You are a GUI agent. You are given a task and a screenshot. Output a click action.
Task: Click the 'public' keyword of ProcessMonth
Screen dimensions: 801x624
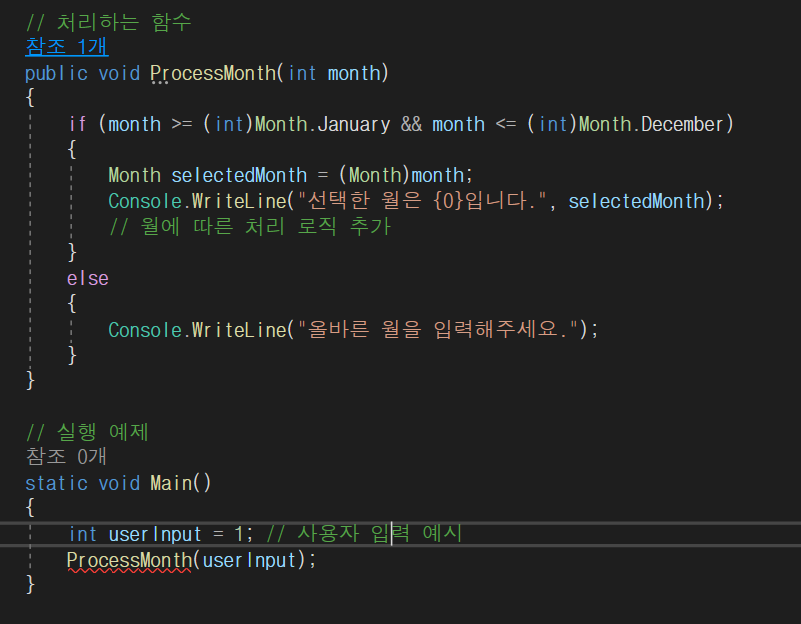56,74
